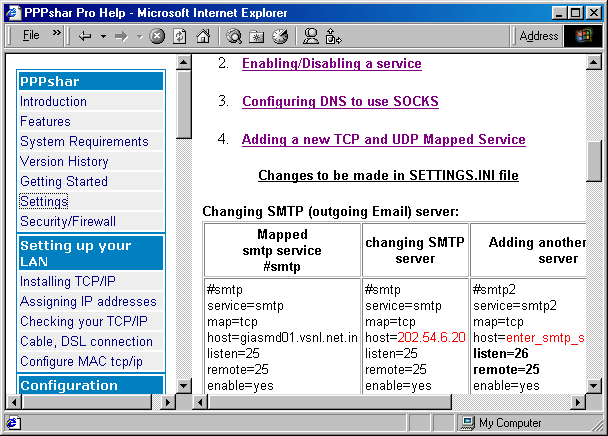
Task: Click the sidebar scroll down arrow
Action: pyautogui.click(x=183, y=386)
